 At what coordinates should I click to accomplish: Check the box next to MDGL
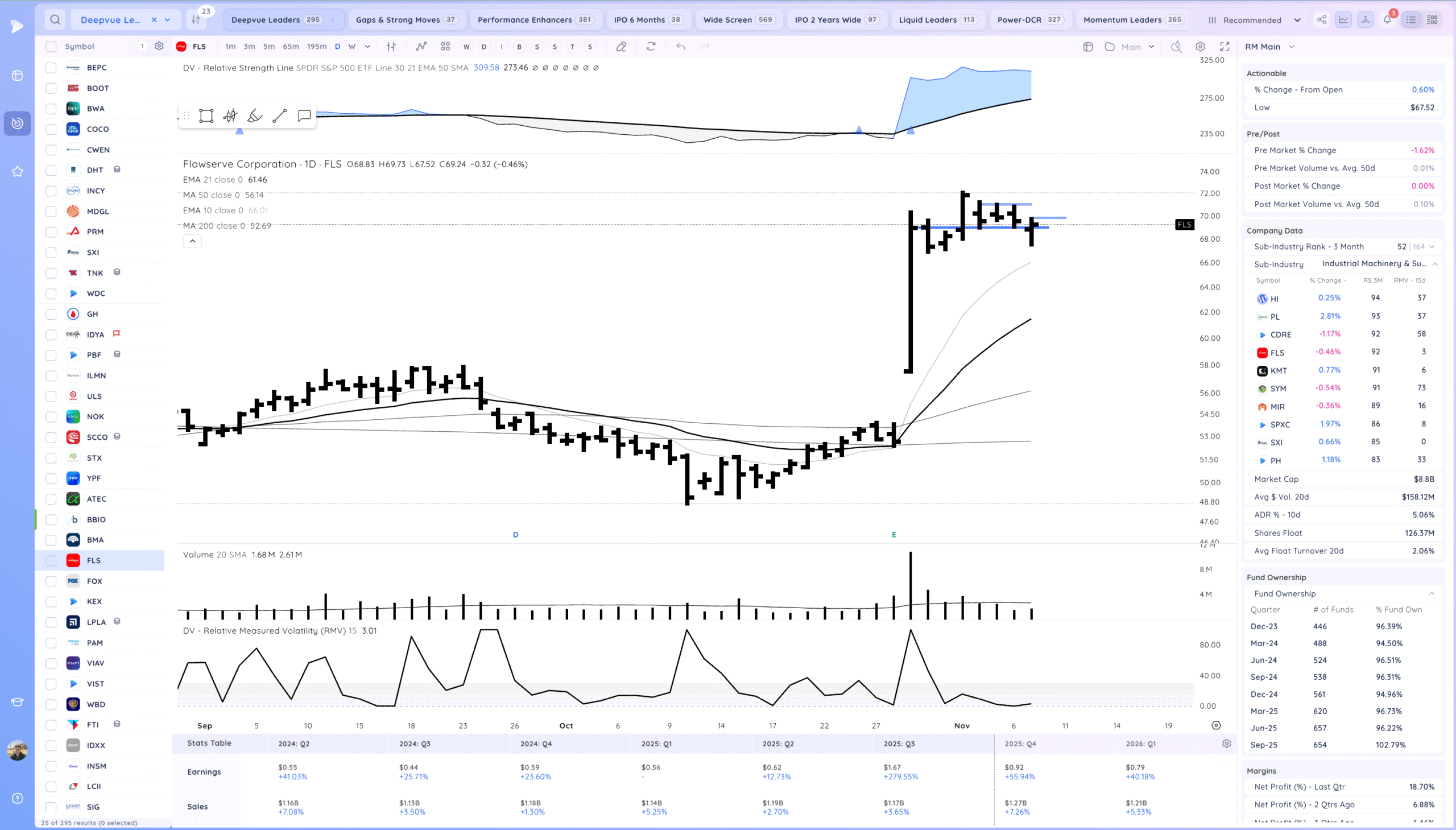[51, 212]
